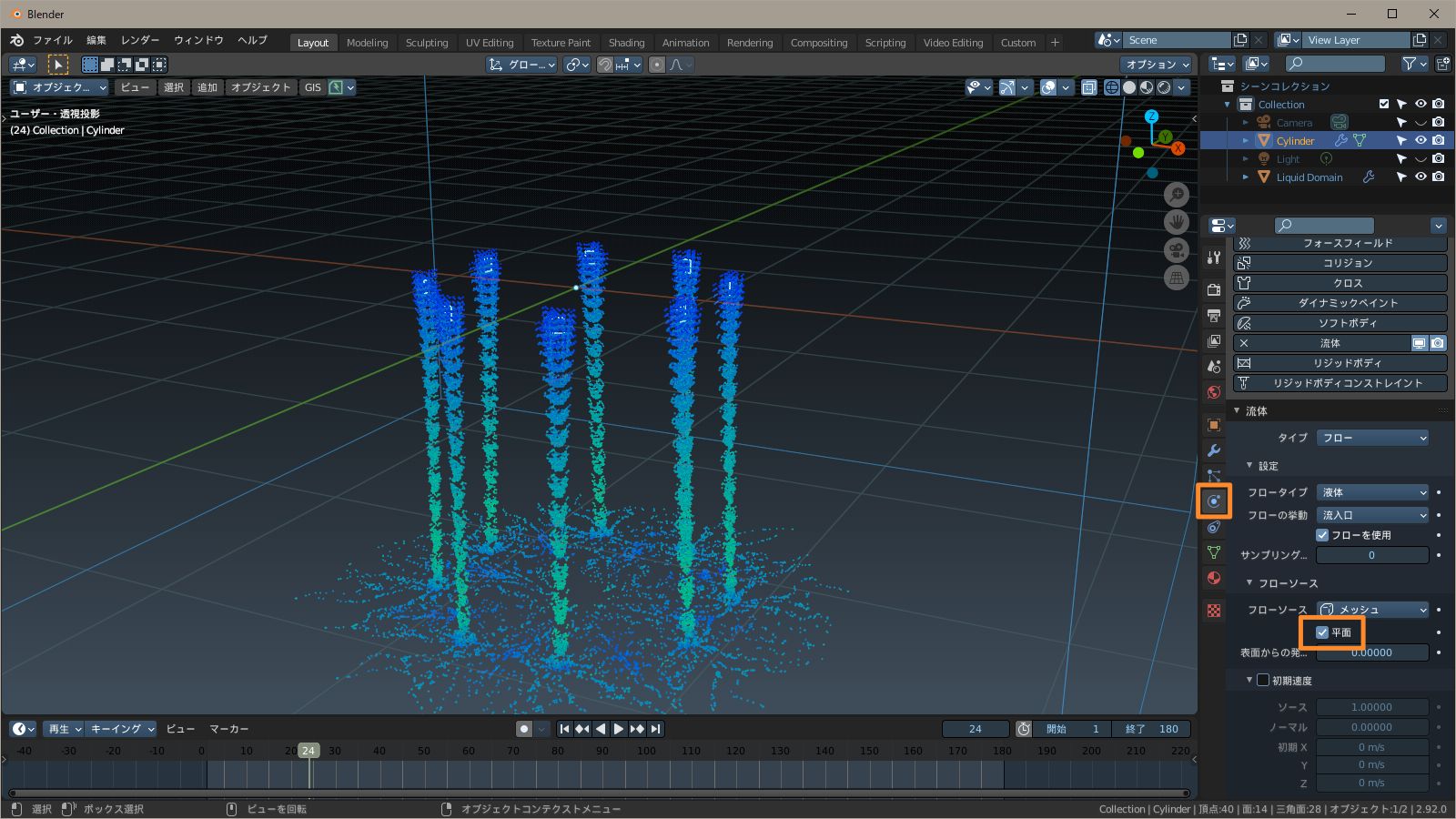Toggle Camera visibility in the outliner

tap(1421, 122)
